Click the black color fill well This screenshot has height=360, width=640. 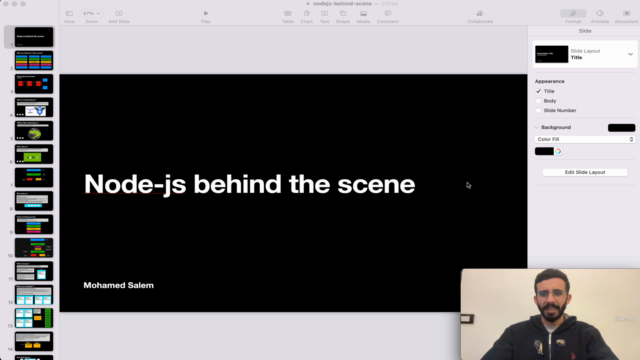point(544,151)
